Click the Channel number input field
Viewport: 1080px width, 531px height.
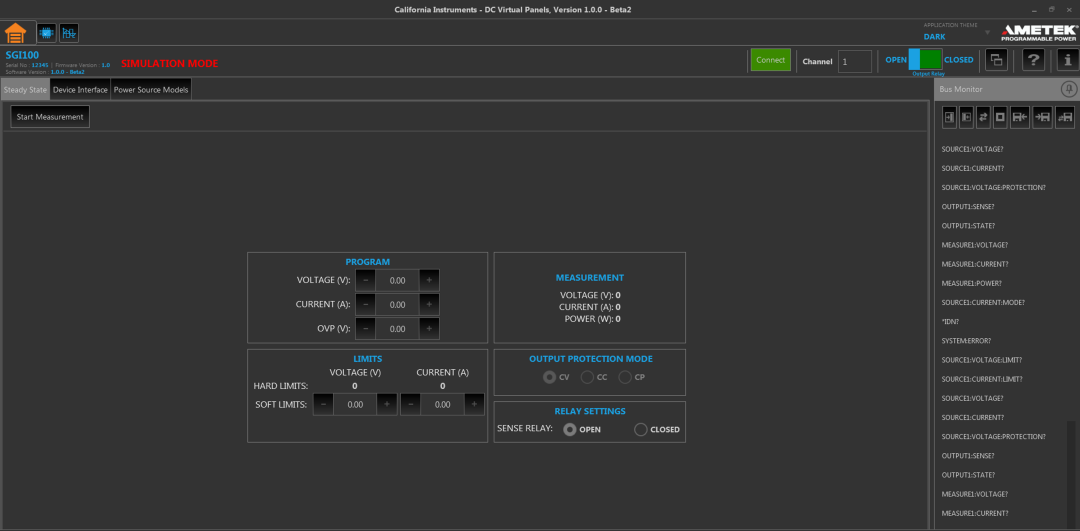coord(855,61)
